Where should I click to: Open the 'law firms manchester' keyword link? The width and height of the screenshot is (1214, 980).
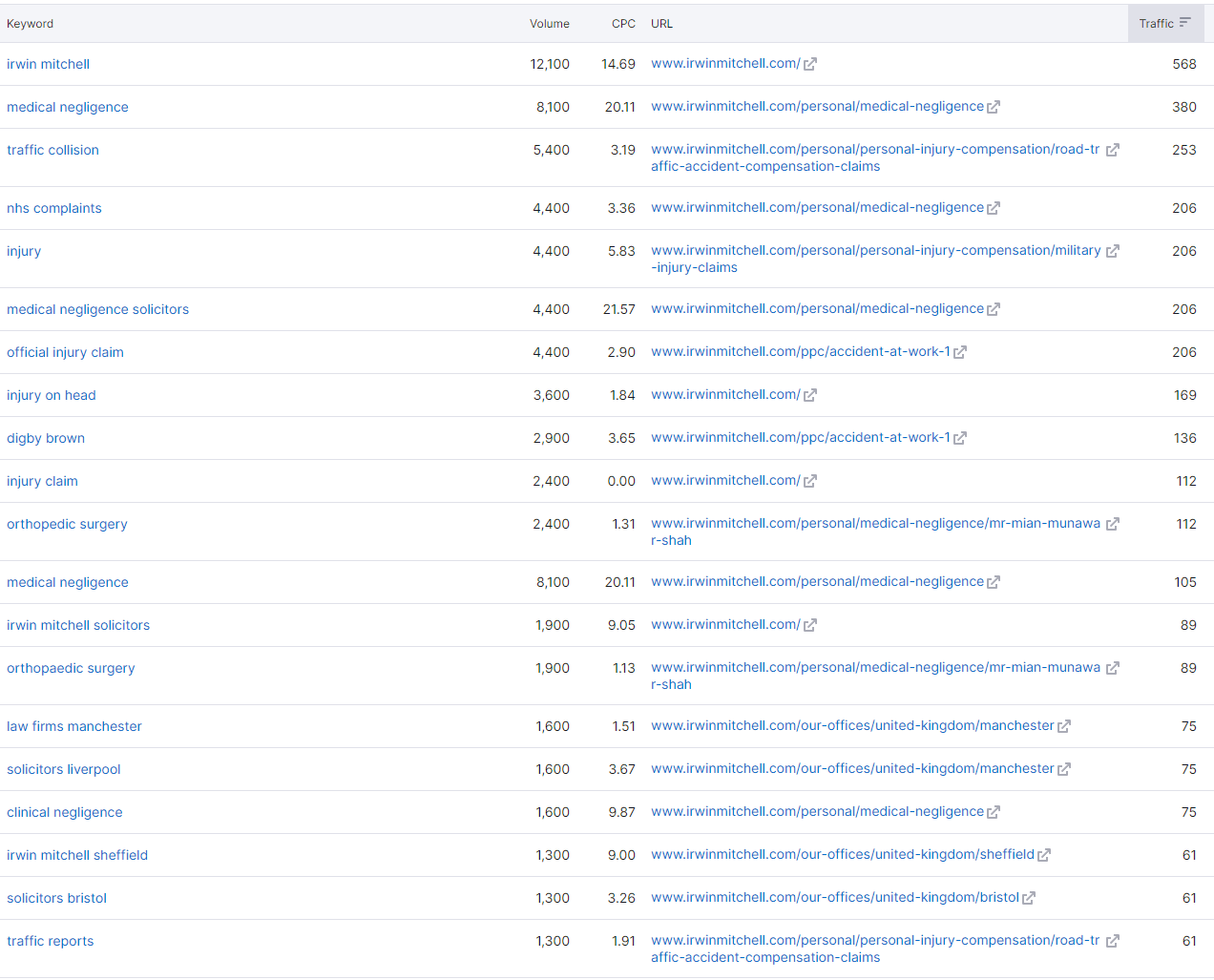(74, 726)
